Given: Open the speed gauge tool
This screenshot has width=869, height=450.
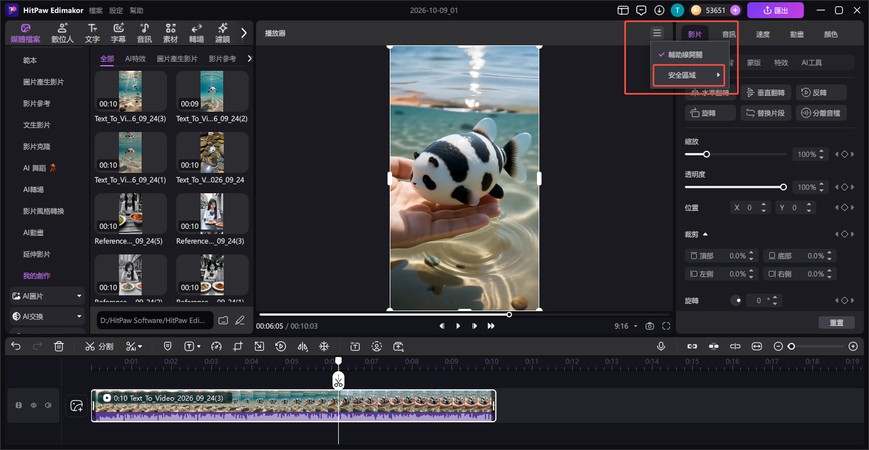Looking at the screenshot, I should pos(217,346).
